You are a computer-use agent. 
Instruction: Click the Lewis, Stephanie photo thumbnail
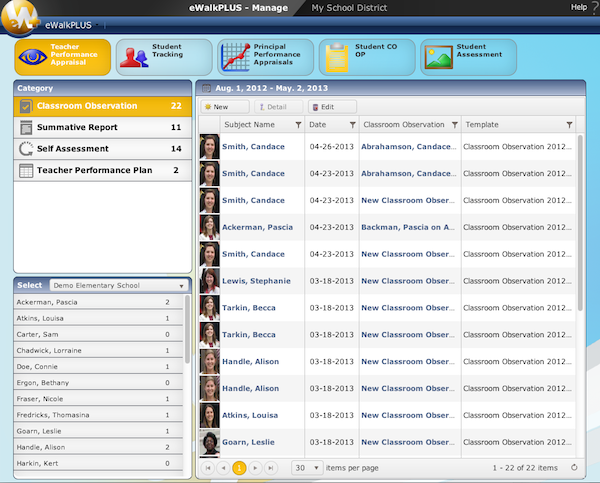tap(209, 281)
